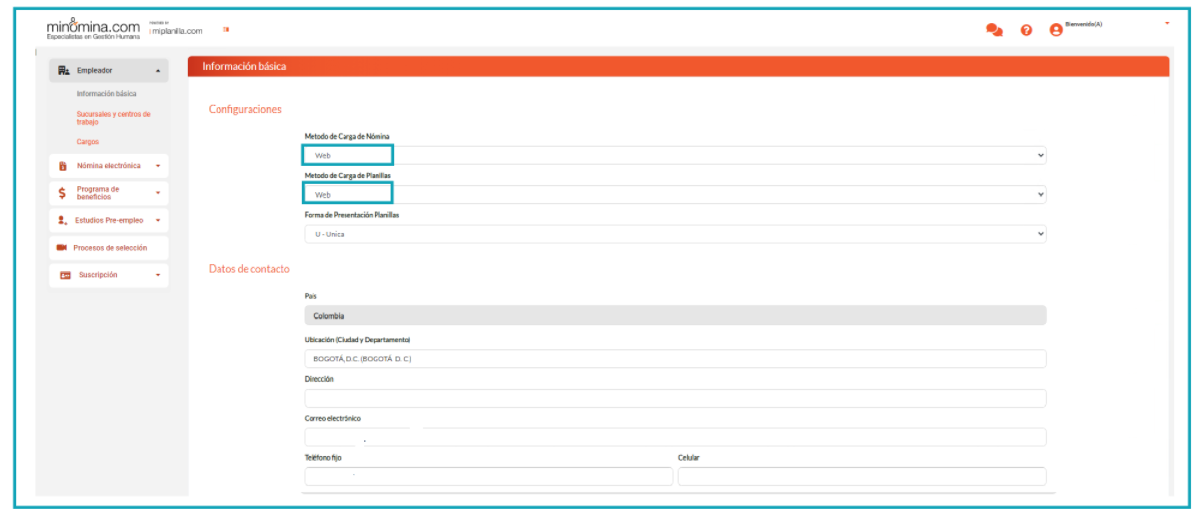Screen dimensions: 1198x515
Task: Click the Estudios Pre-empleo person icon
Action: coord(63,220)
